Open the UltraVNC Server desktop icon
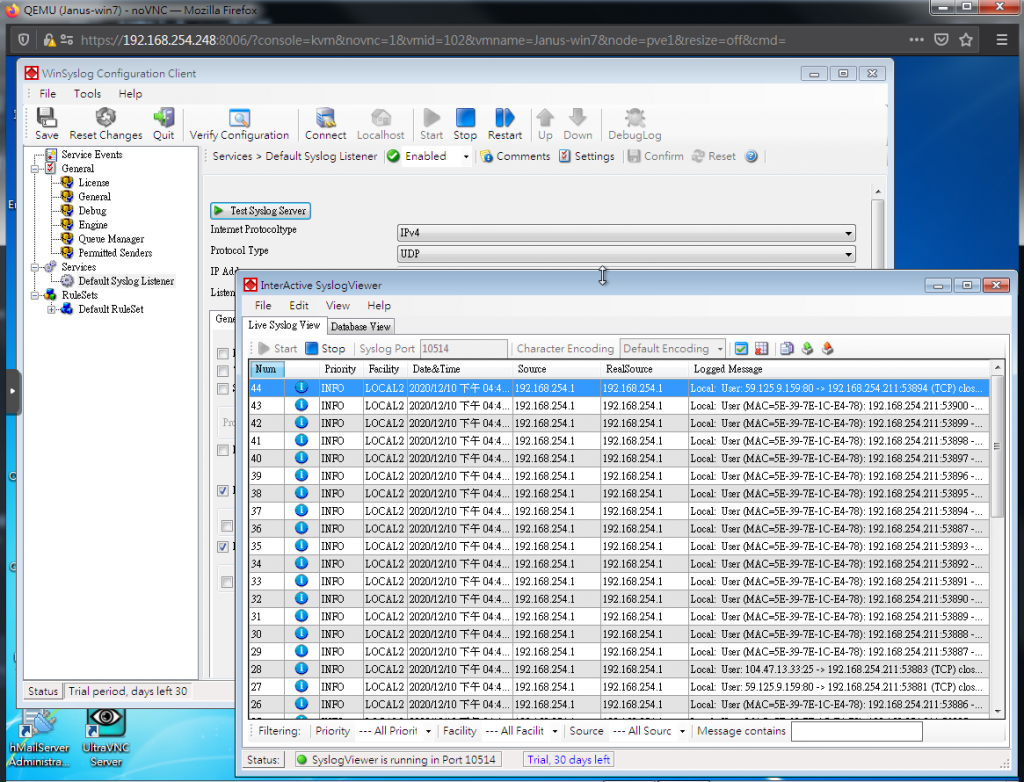This screenshot has width=1024, height=782. click(106, 738)
